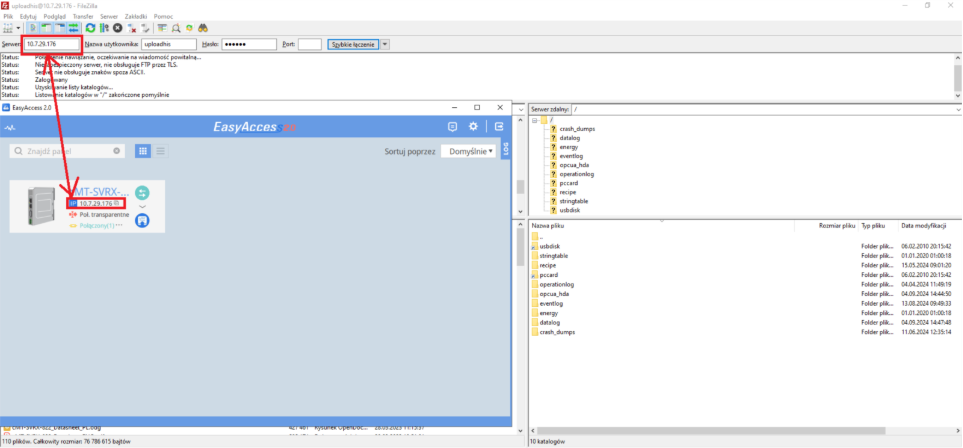Switch EasyAccess to list view
This screenshot has height=448, width=963.
(160, 151)
